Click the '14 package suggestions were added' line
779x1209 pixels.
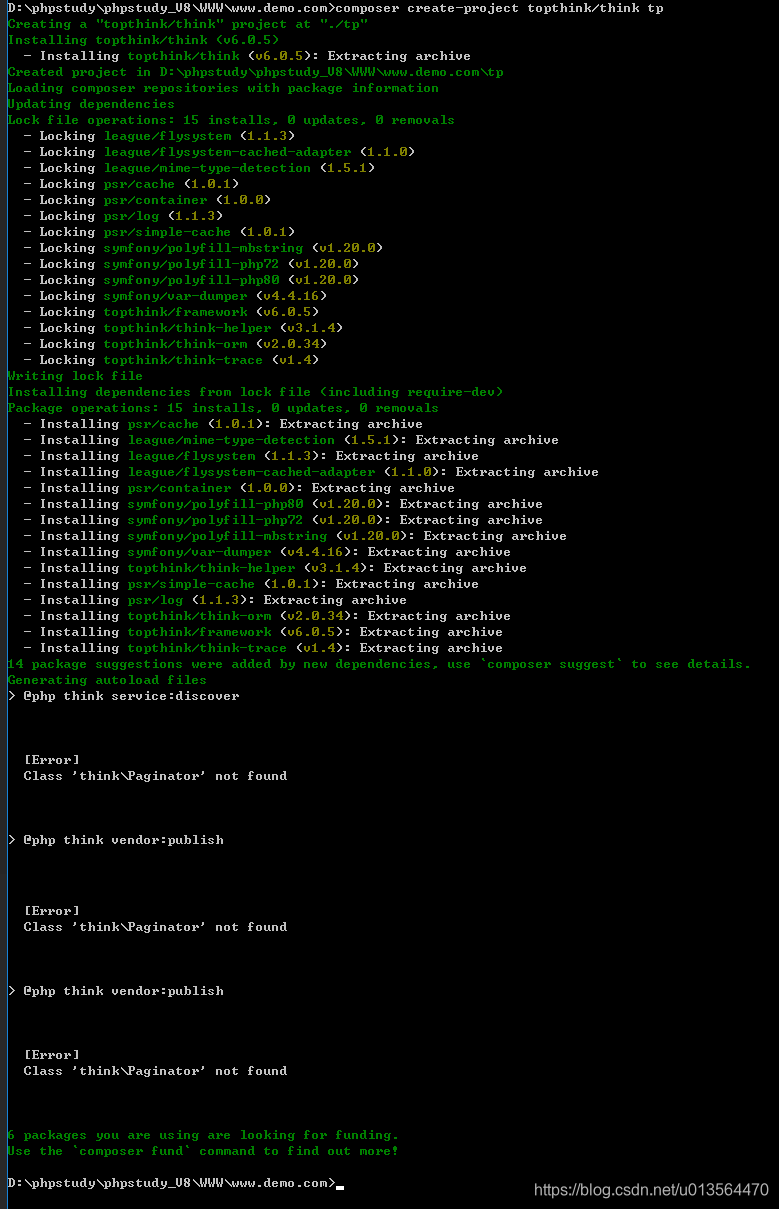[379, 664]
